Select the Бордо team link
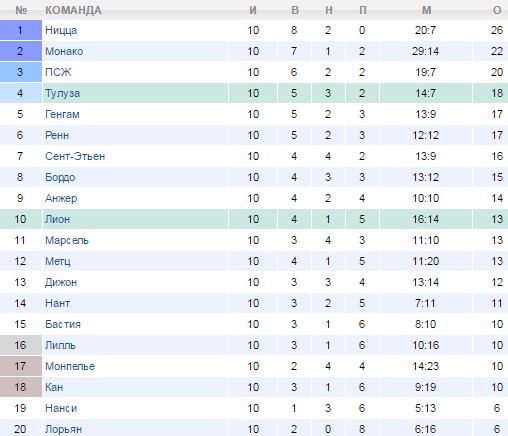The width and height of the screenshot is (508, 436). click(x=60, y=177)
